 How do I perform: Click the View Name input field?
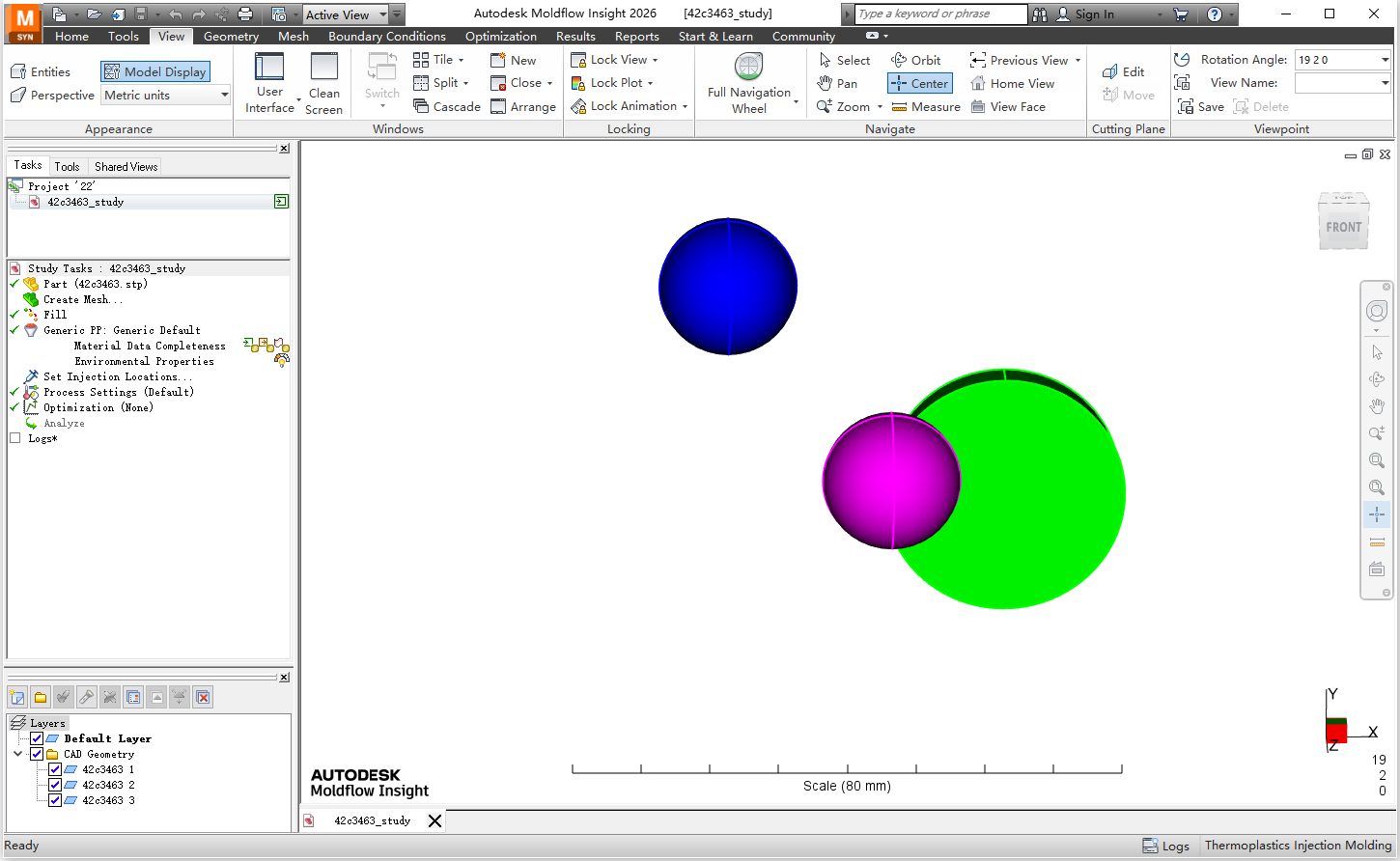coord(1343,83)
